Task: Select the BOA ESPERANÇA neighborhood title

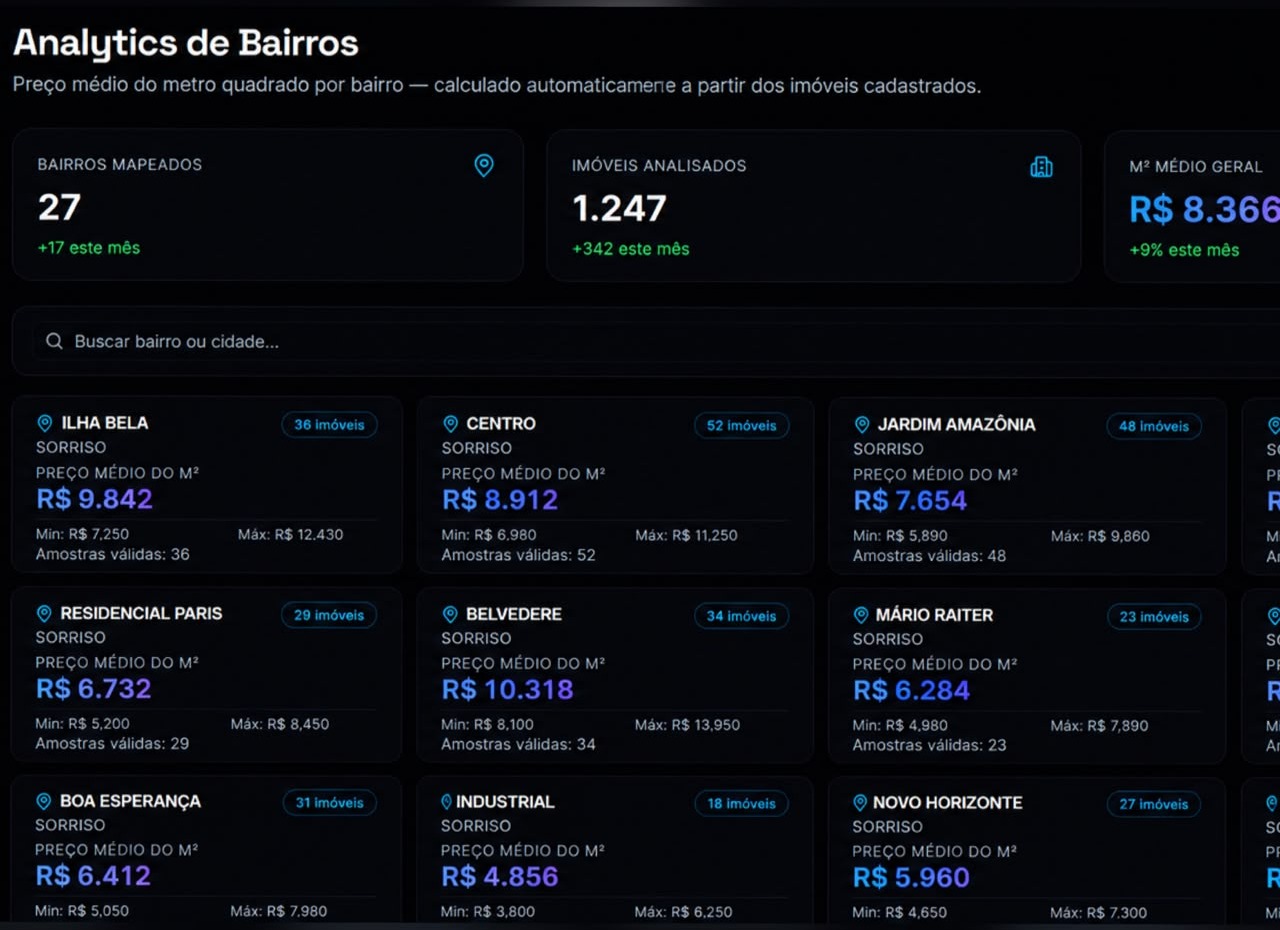Action: 130,801
